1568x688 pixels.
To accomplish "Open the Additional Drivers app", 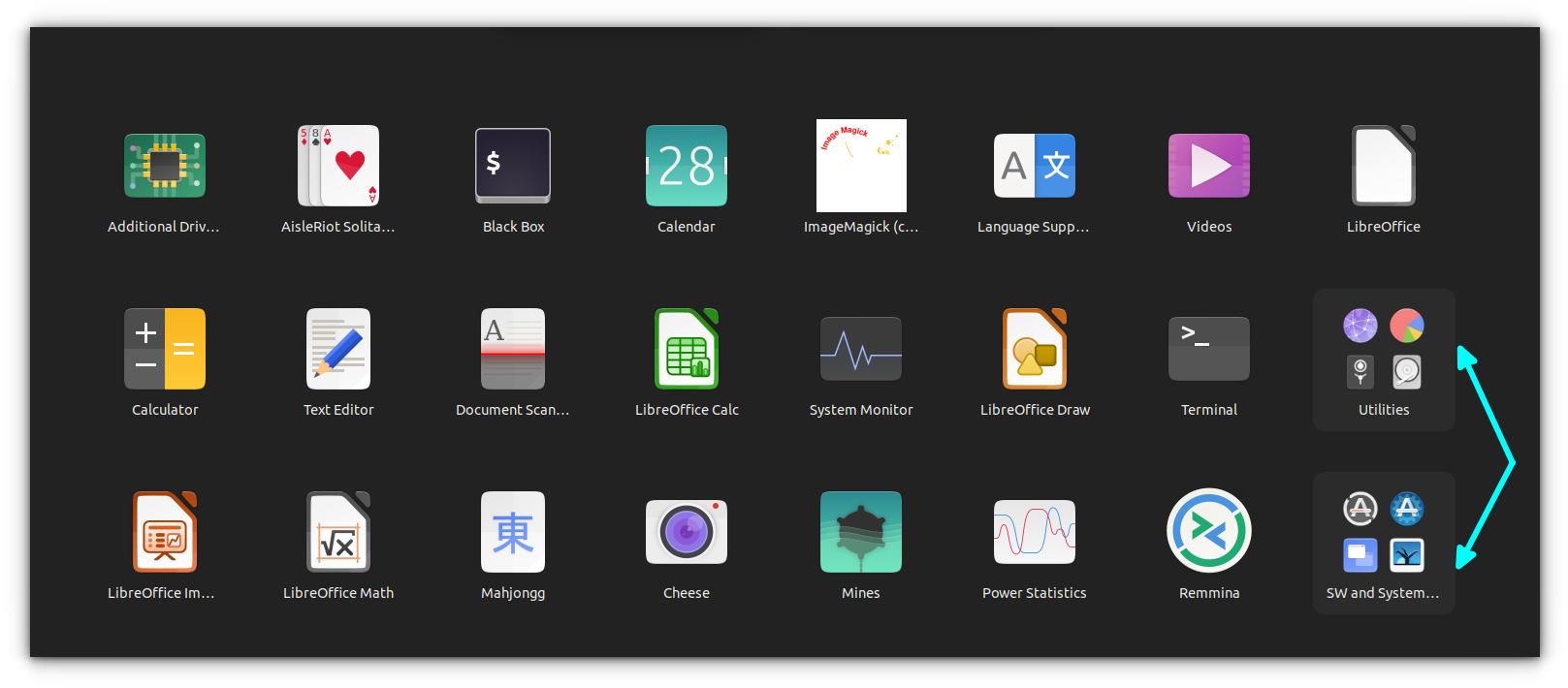I will (165, 166).
